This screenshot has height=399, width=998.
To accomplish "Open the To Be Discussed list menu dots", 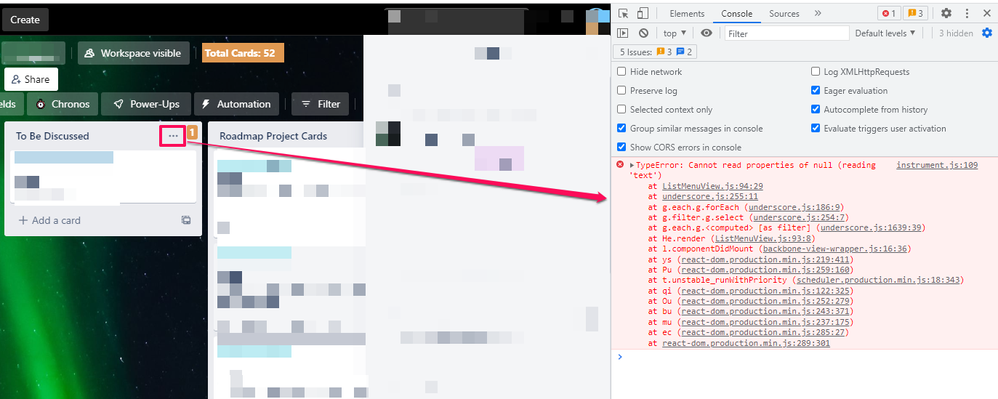I will (x=173, y=136).
